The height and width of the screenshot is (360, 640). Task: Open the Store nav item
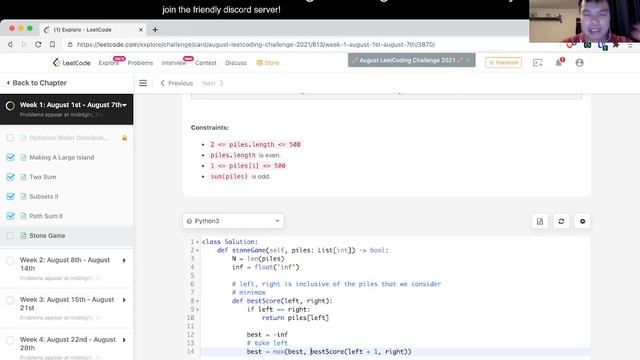tap(268, 63)
